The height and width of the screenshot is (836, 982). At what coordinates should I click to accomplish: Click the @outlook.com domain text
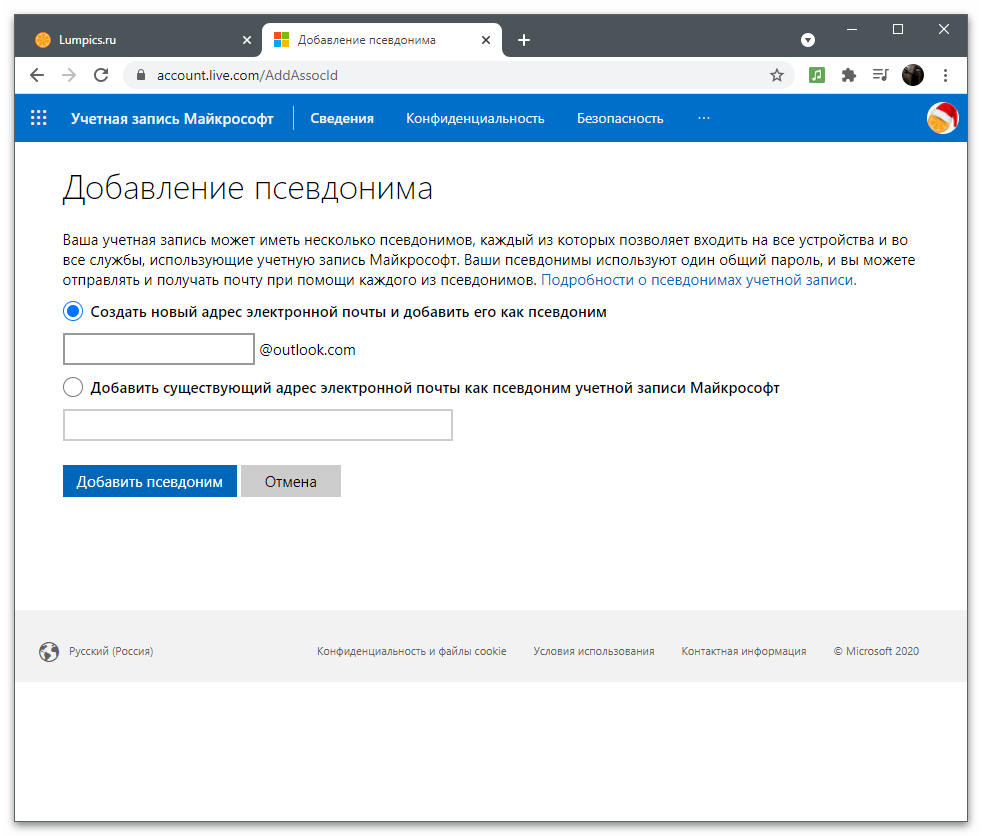coord(308,349)
